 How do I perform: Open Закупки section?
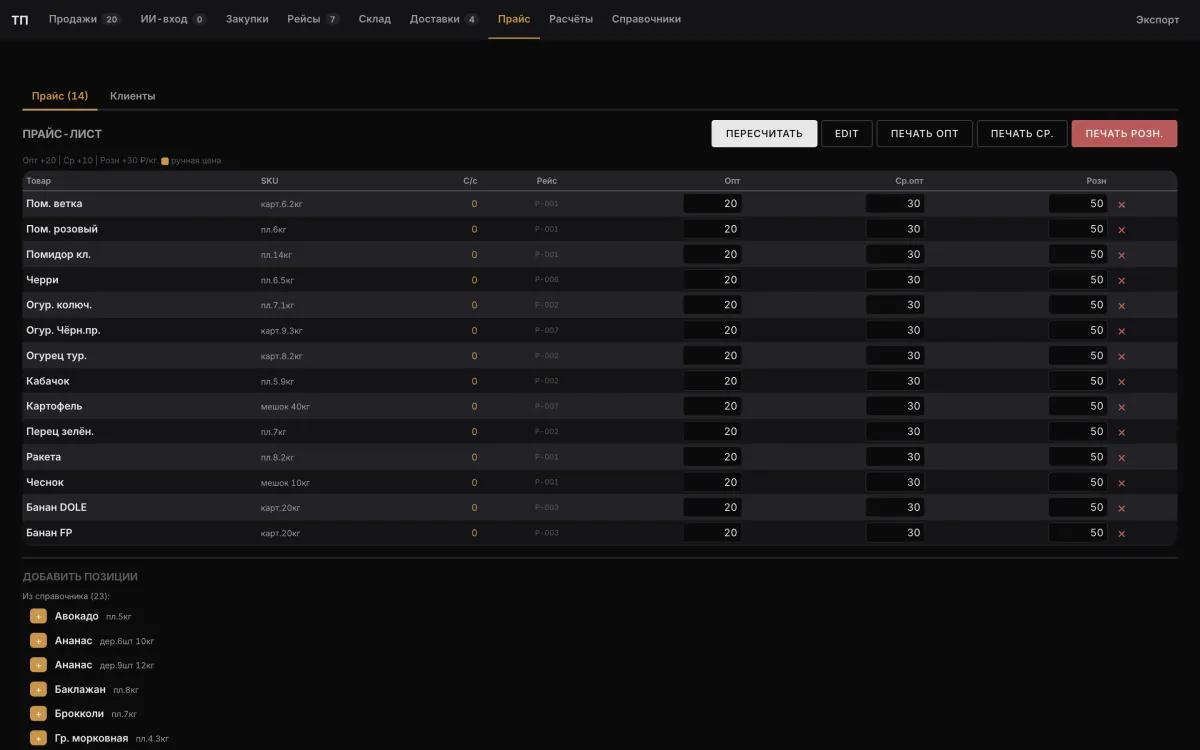pos(247,19)
